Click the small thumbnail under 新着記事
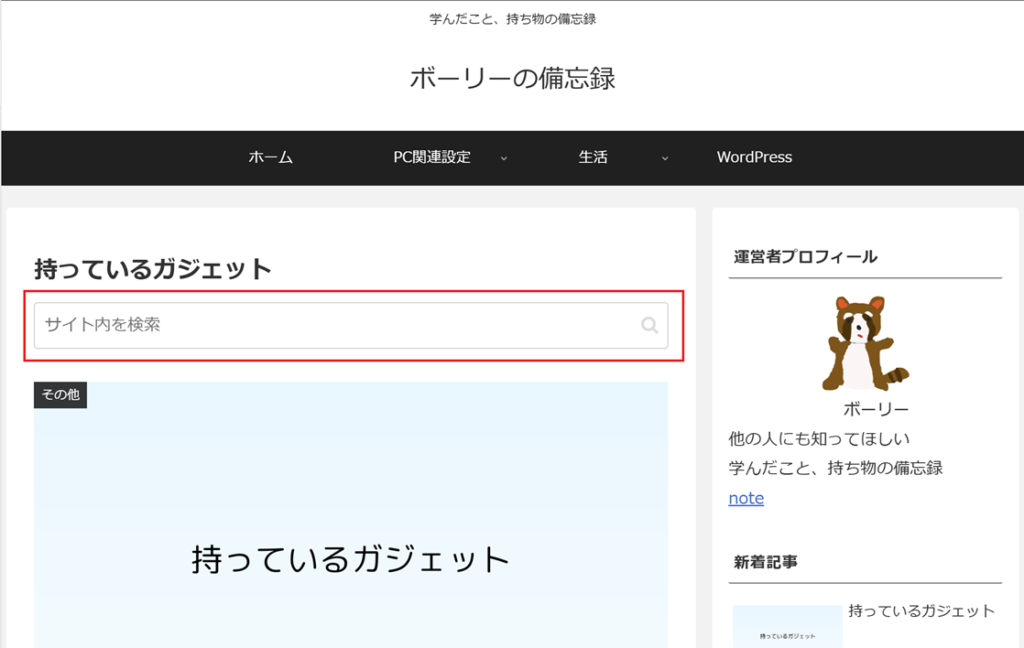 [787, 626]
